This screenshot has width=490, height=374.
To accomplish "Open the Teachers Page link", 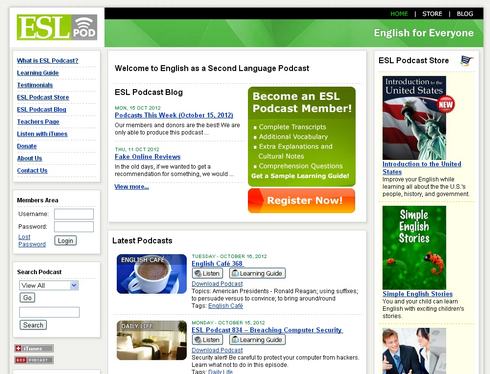I will coord(38,122).
